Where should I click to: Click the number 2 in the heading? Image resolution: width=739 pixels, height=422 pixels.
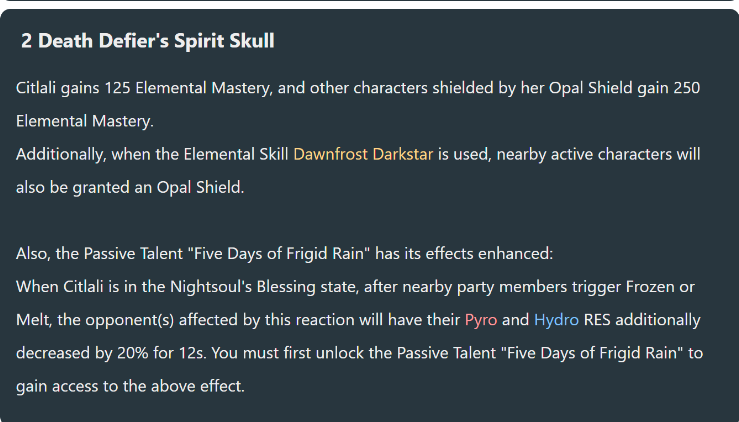pos(27,41)
